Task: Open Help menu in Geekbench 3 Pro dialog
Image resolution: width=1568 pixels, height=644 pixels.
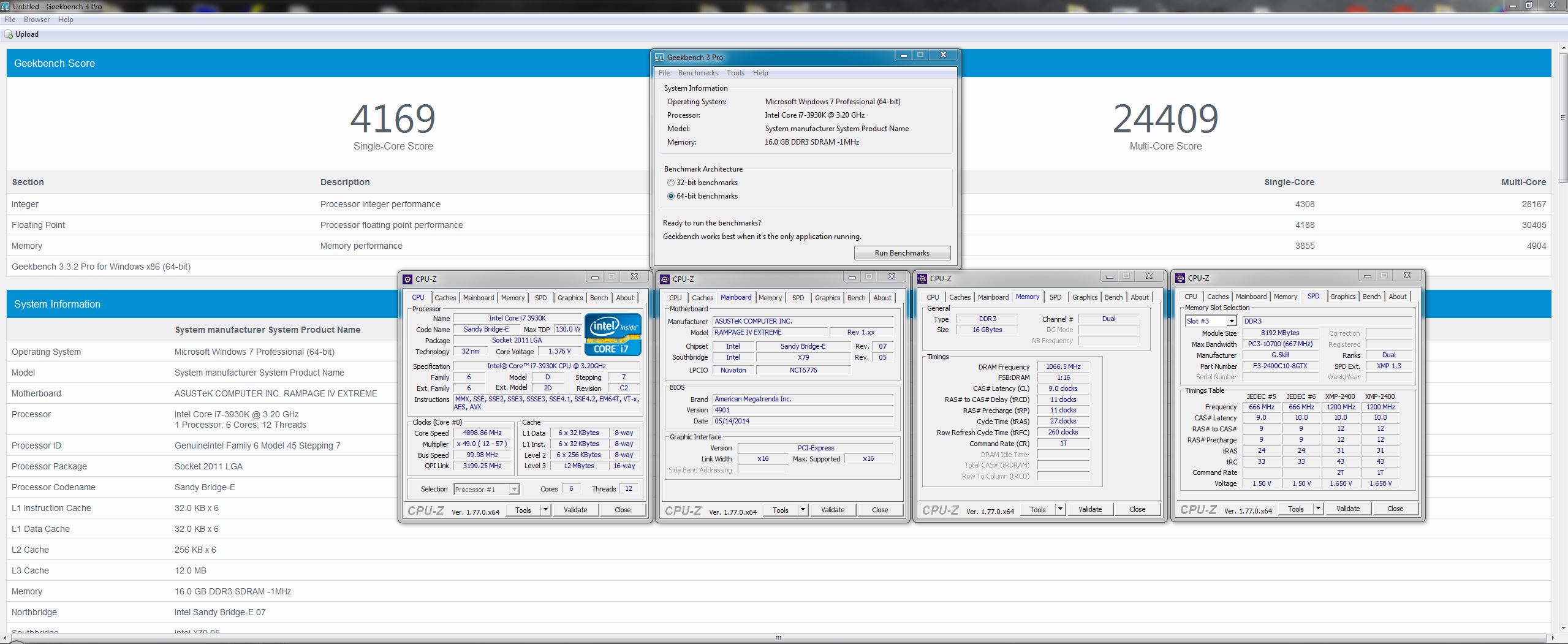Action: pyautogui.click(x=760, y=73)
